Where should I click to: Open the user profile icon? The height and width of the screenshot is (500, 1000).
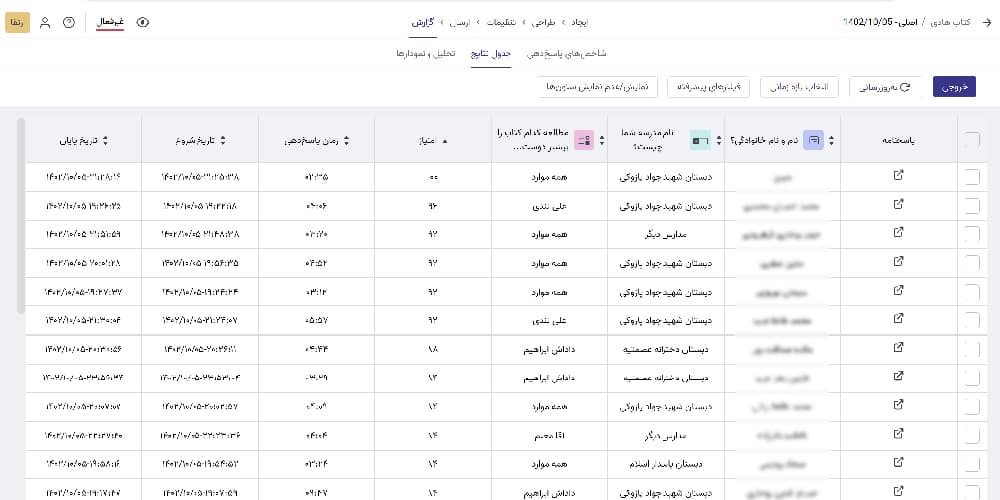click(45, 22)
